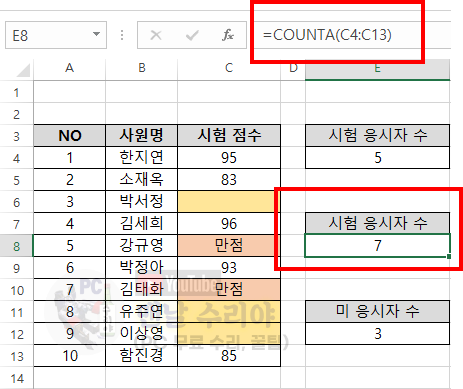Click the score cell 85
463x389 pixels.
click(x=229, y=356)
